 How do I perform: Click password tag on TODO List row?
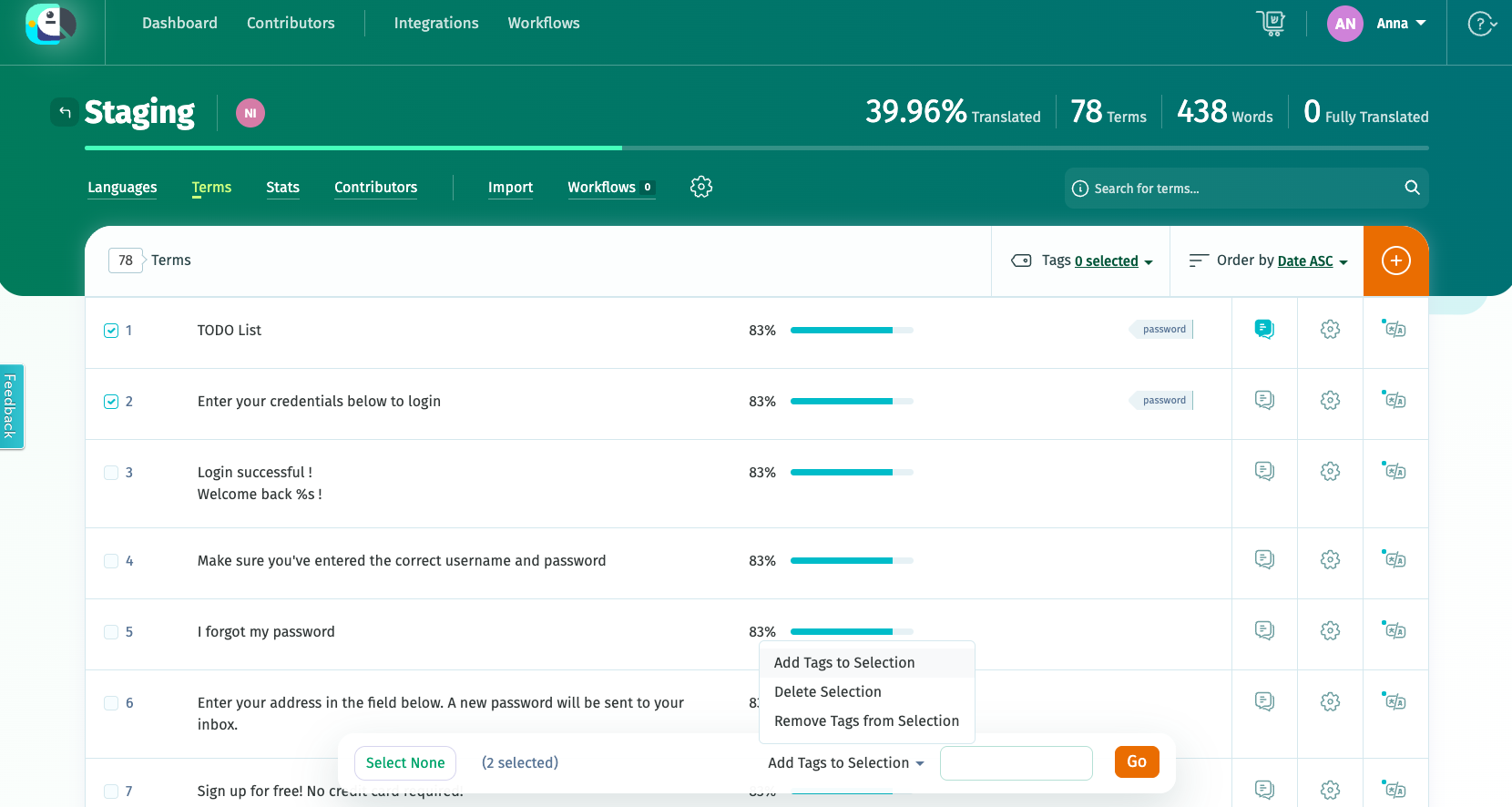click(1163, 329)
